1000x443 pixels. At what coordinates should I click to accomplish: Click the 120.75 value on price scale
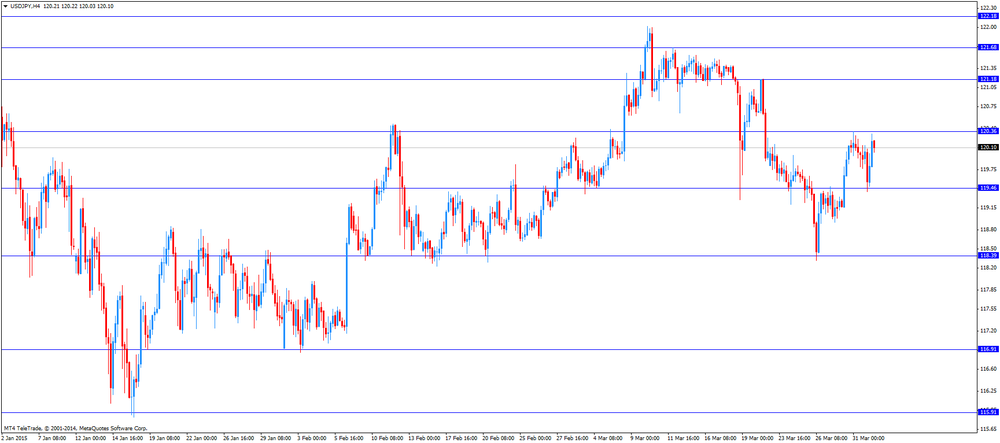tap(989, 106)
